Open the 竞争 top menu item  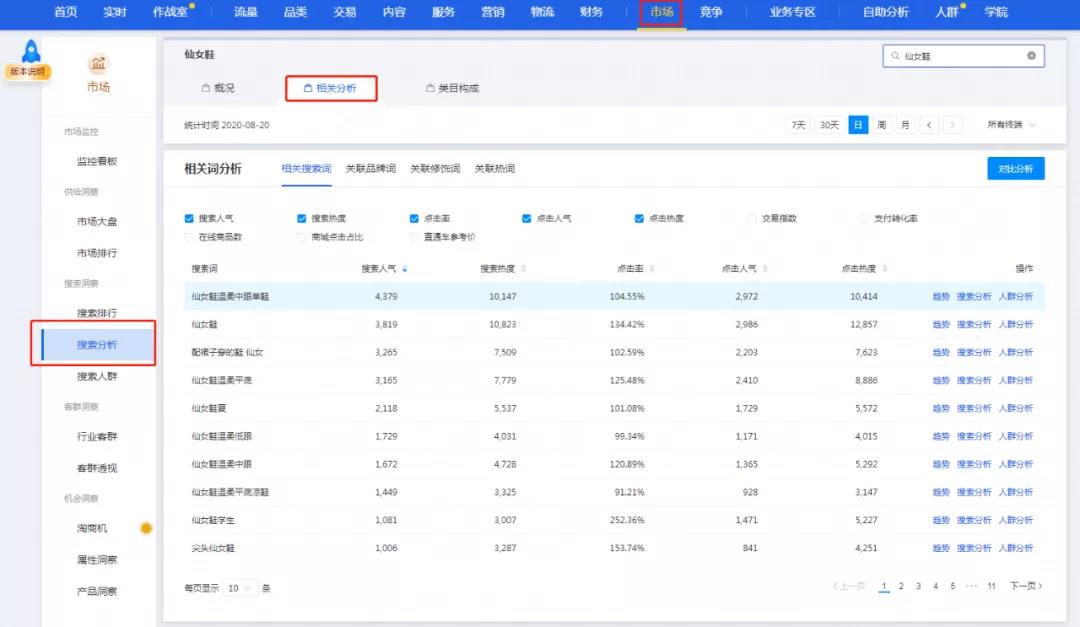711,12
